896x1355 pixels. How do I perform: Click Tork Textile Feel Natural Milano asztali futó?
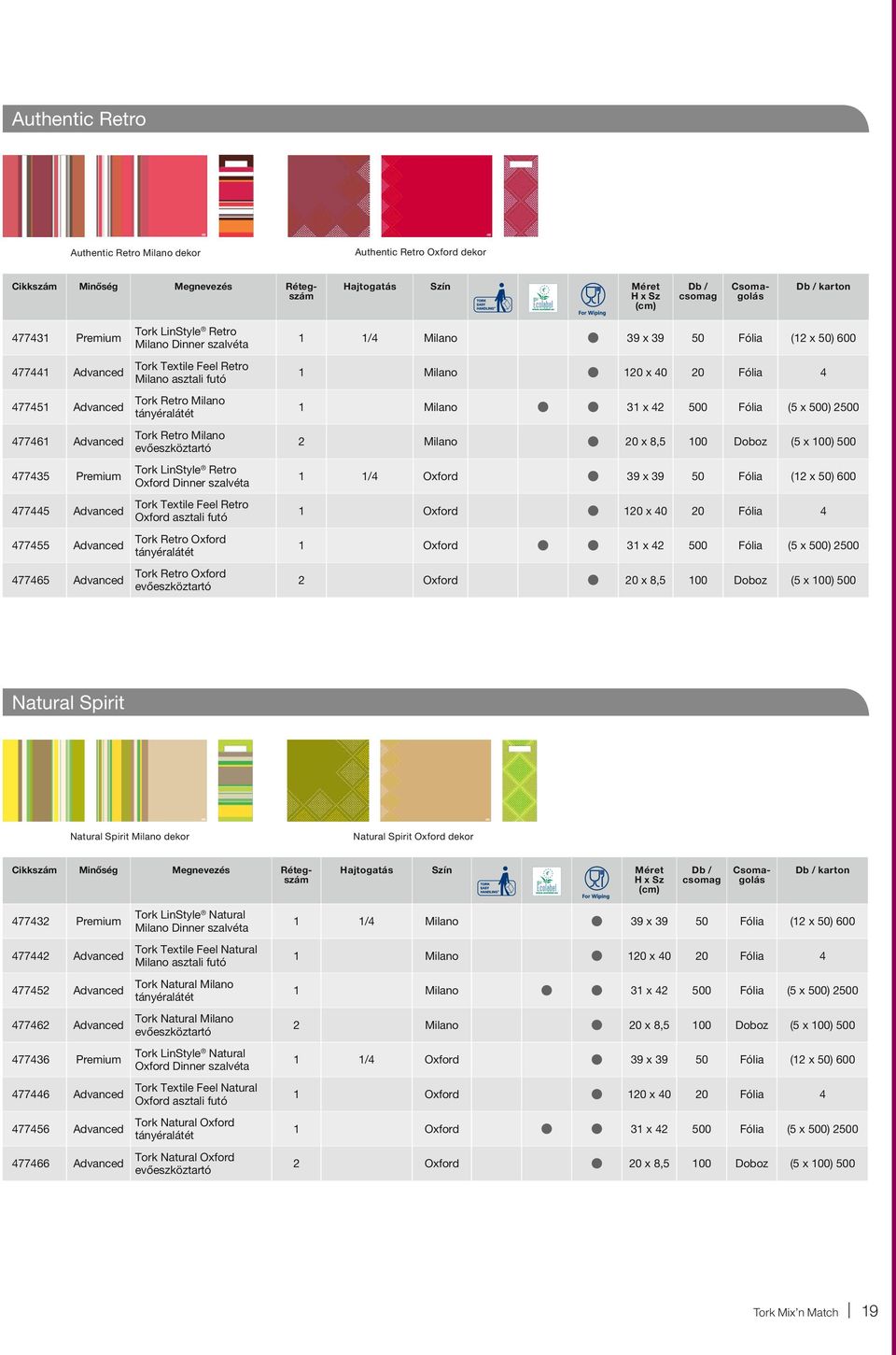(196, 956)
